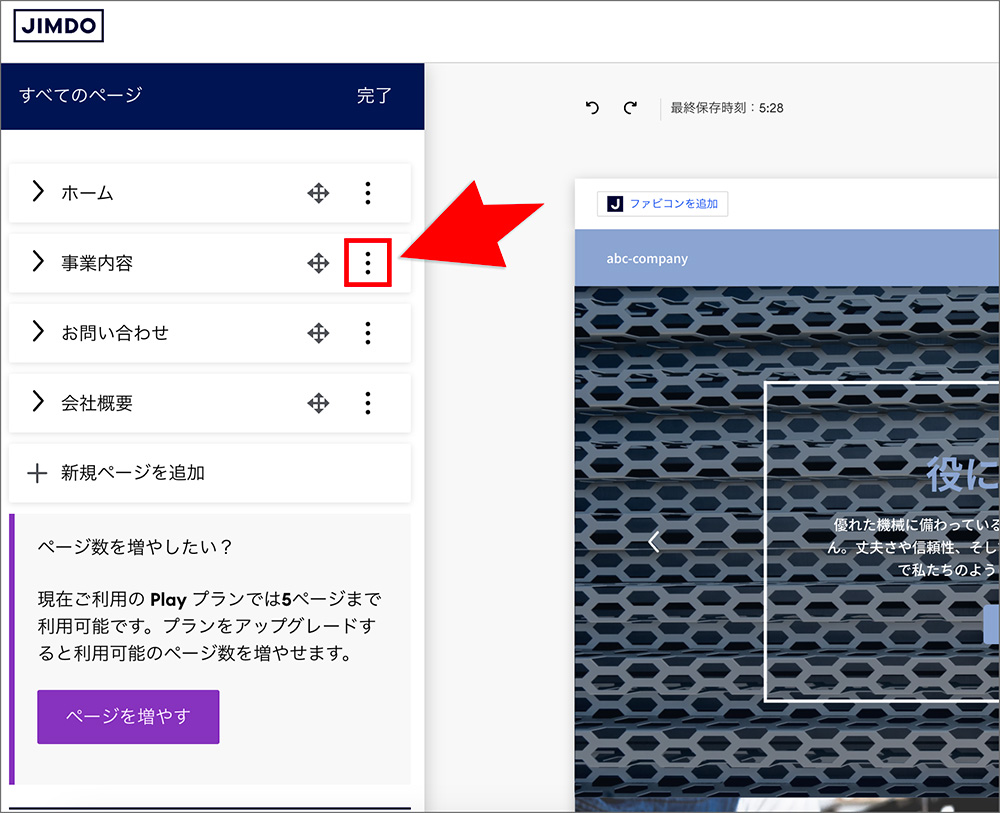Open the three-dot menu for お問い合わせ
This screenshot has height=813, width=1000.
[368, 333]
